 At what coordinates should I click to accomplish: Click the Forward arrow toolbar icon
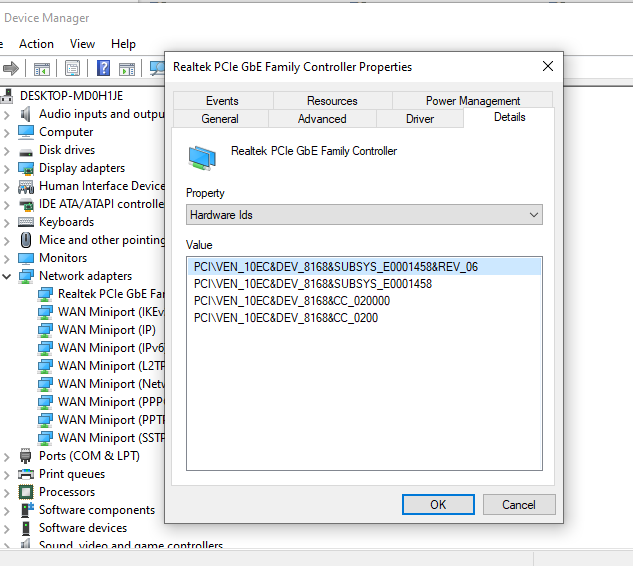[x=11, y=68]
